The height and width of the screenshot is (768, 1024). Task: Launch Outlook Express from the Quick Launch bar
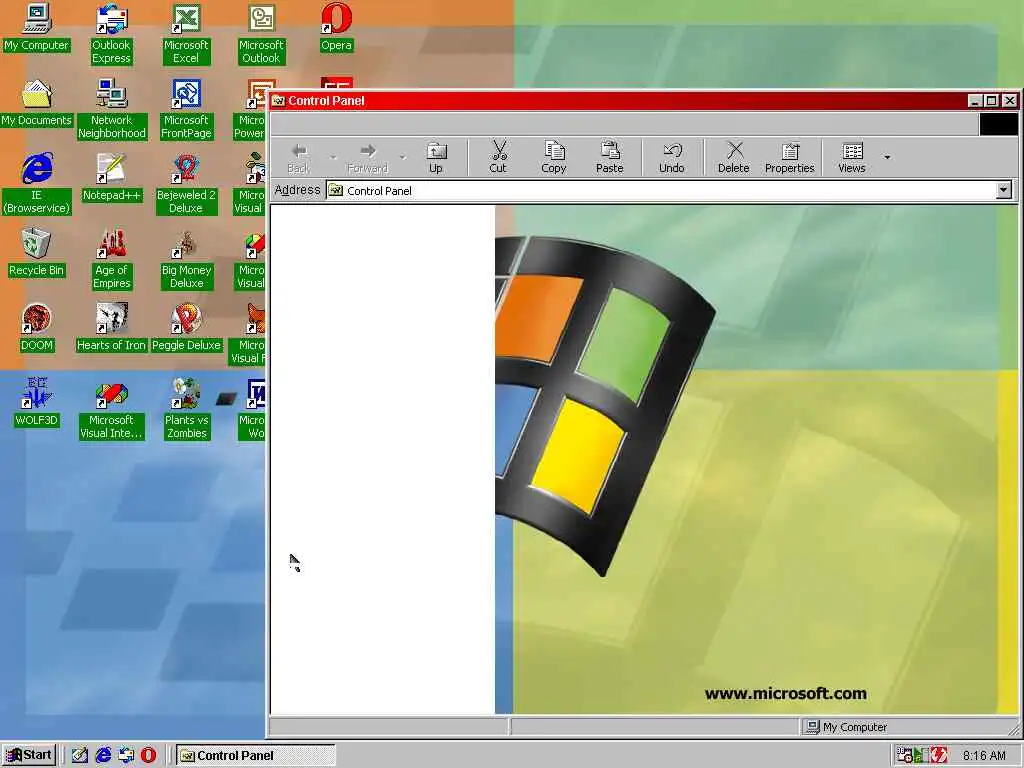[x=126, y=755]
